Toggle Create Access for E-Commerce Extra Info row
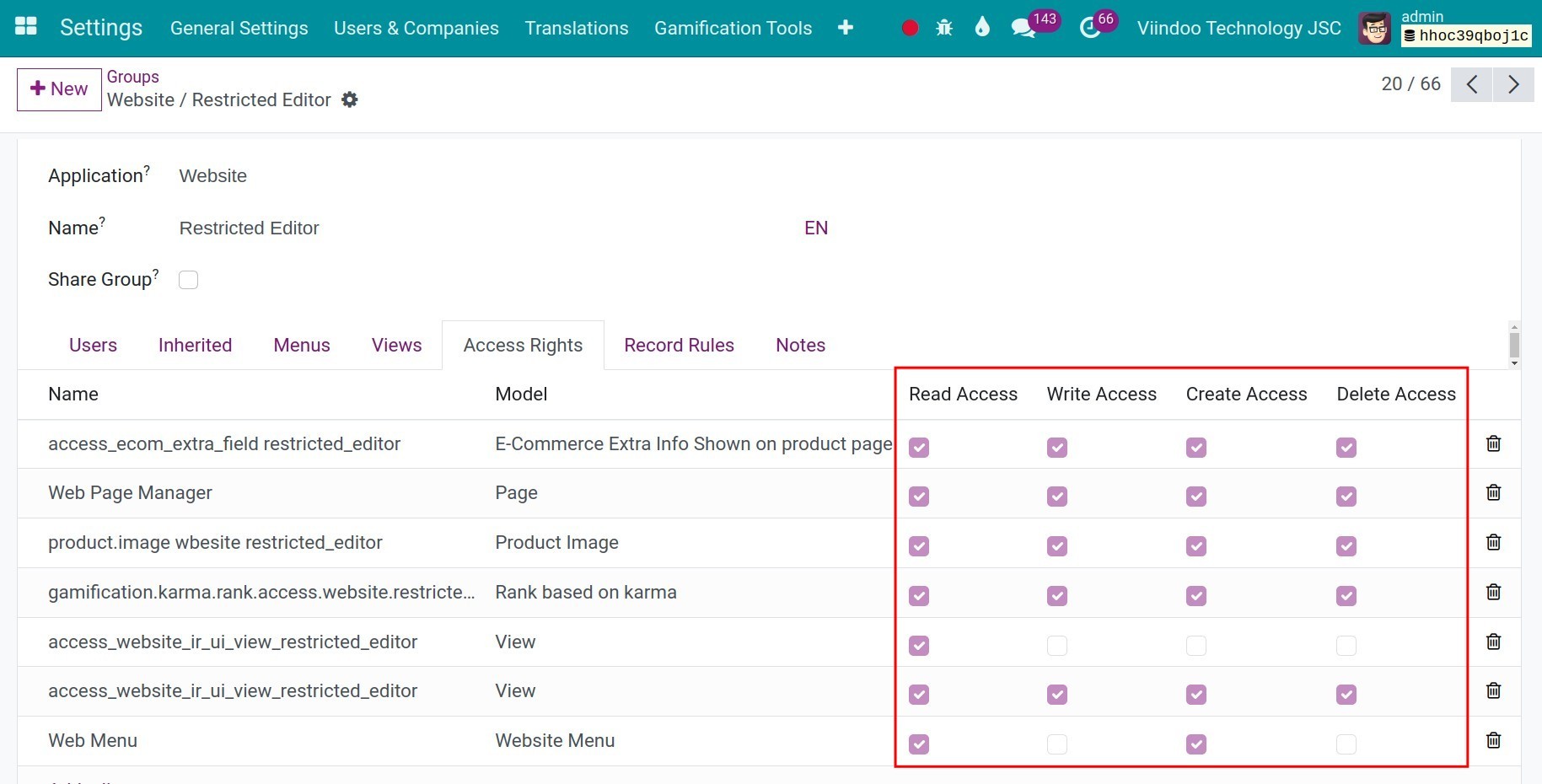 pos(1196,448)
